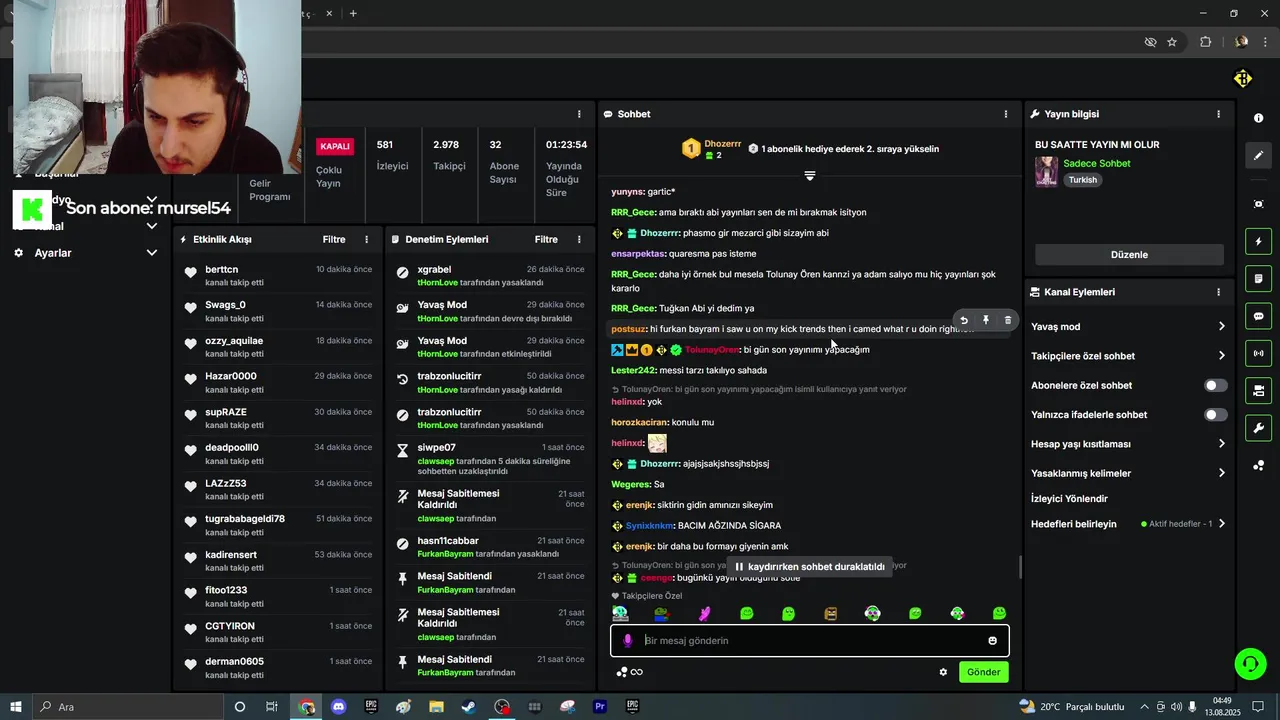Click the screen capture icon in right sidebar
Image resolution: width=1280 pixels, height=720 pixels.
pyautogui.click(x=1258, y=204)
